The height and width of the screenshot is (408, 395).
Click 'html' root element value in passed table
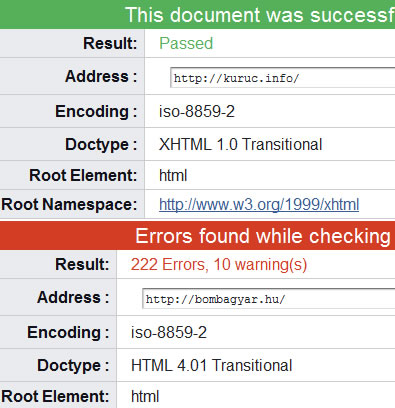[173, 175]
